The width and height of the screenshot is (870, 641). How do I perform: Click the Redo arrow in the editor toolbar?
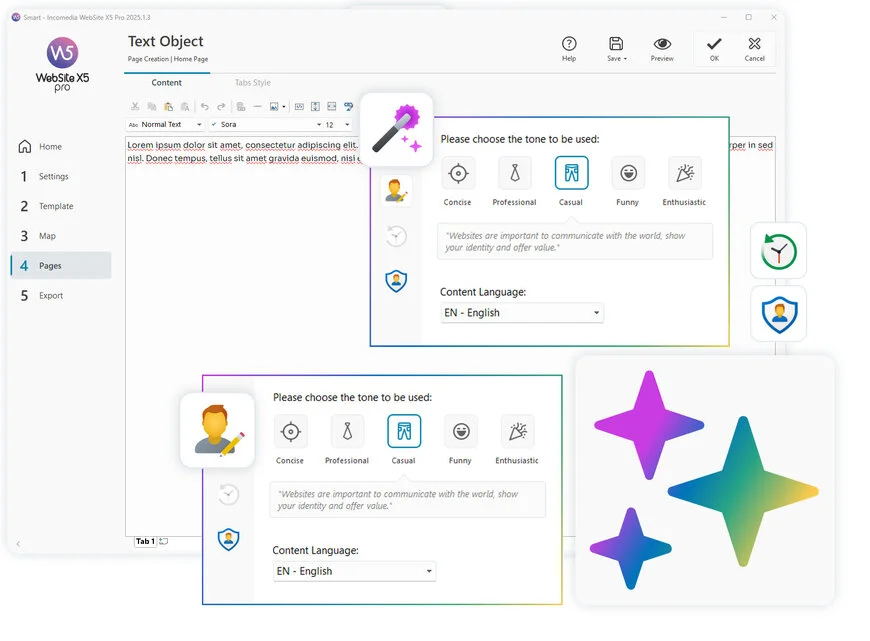click(221, 106)
